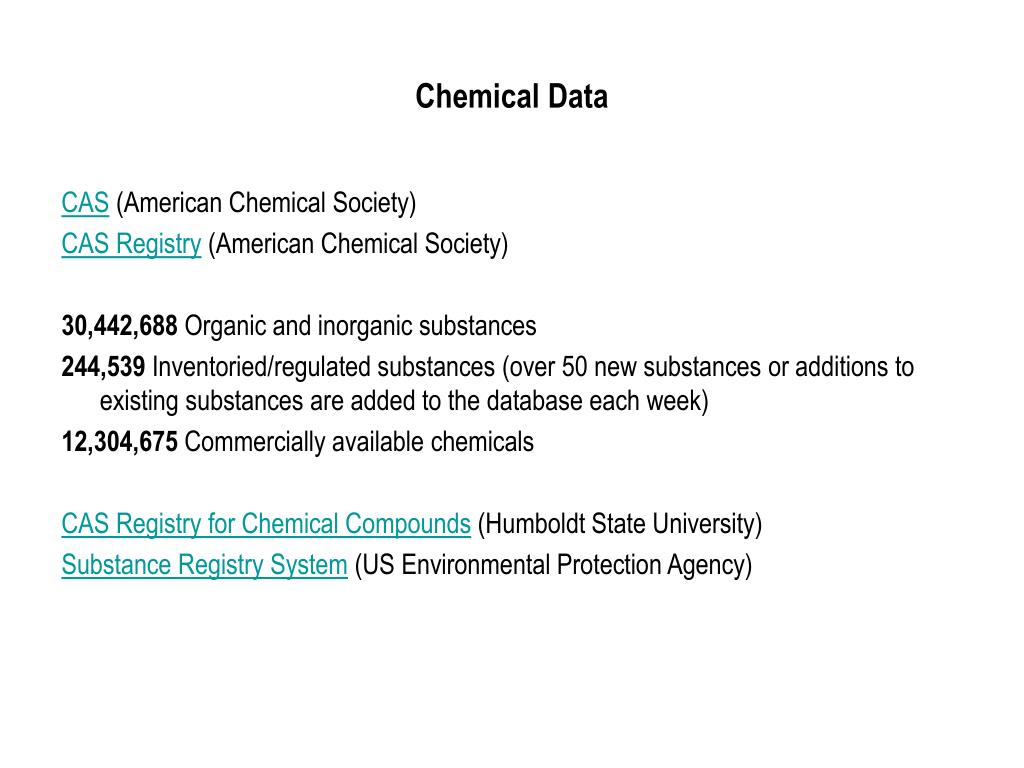
Task: Click 'Organic and inorganic substances' text
Action: point(360,326)
